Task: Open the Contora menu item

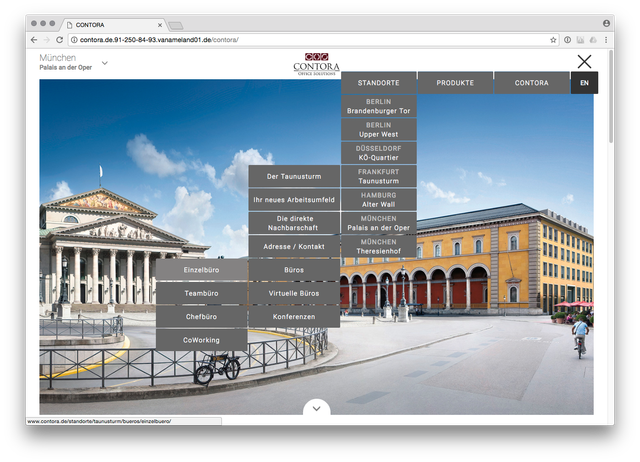Action: click(531, 83)
